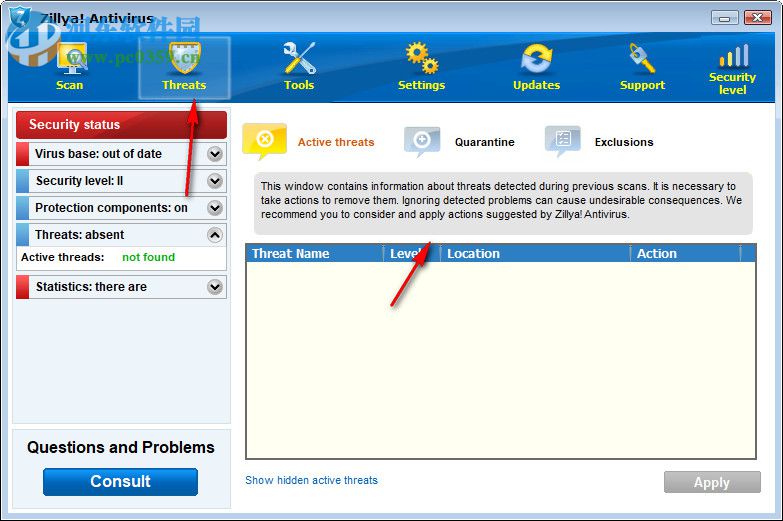Click the green 'not found' status text

(148, 257)
